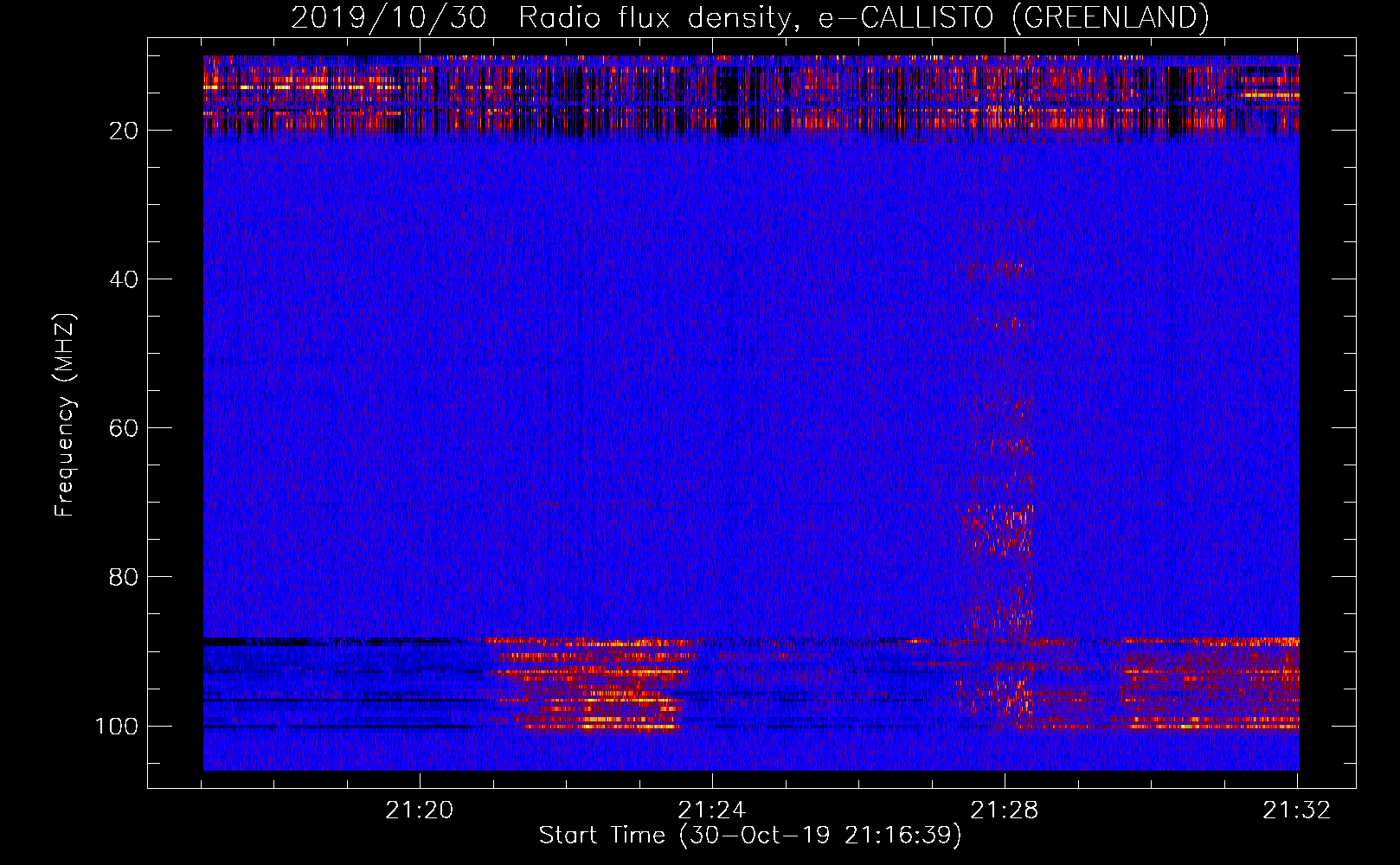1400x865 pixels.
Task: Click the time tick label "21:28"
Action: [x=1004, y=811]
